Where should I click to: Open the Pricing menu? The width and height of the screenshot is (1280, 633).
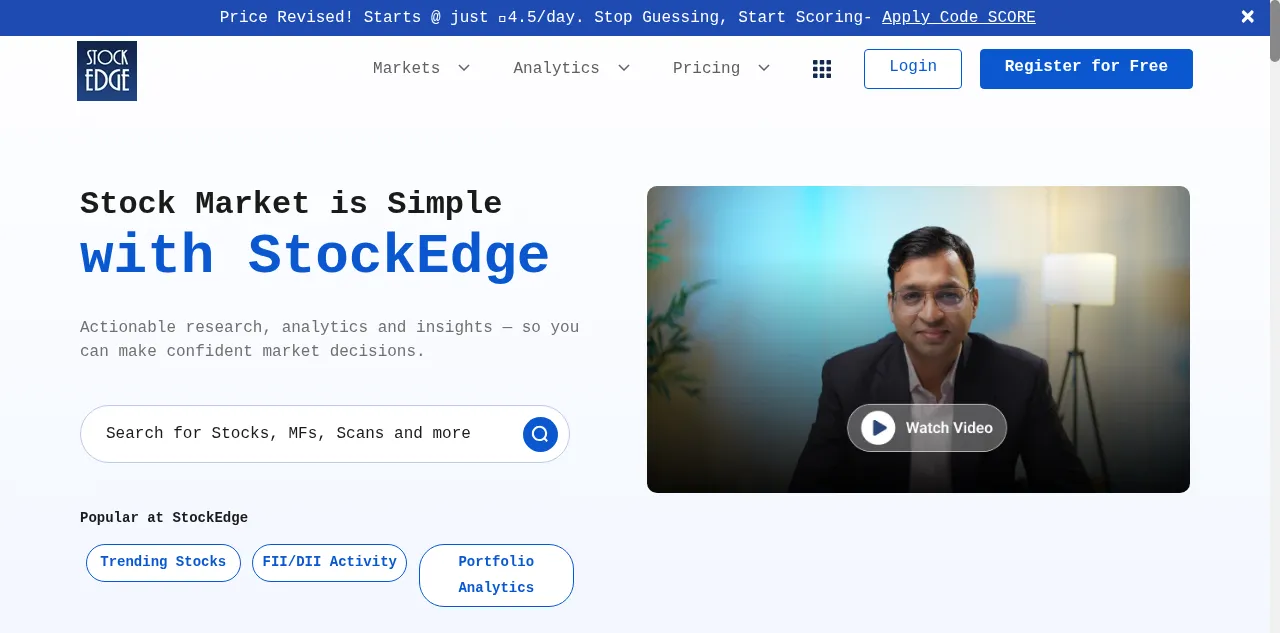tap(706, 68)
